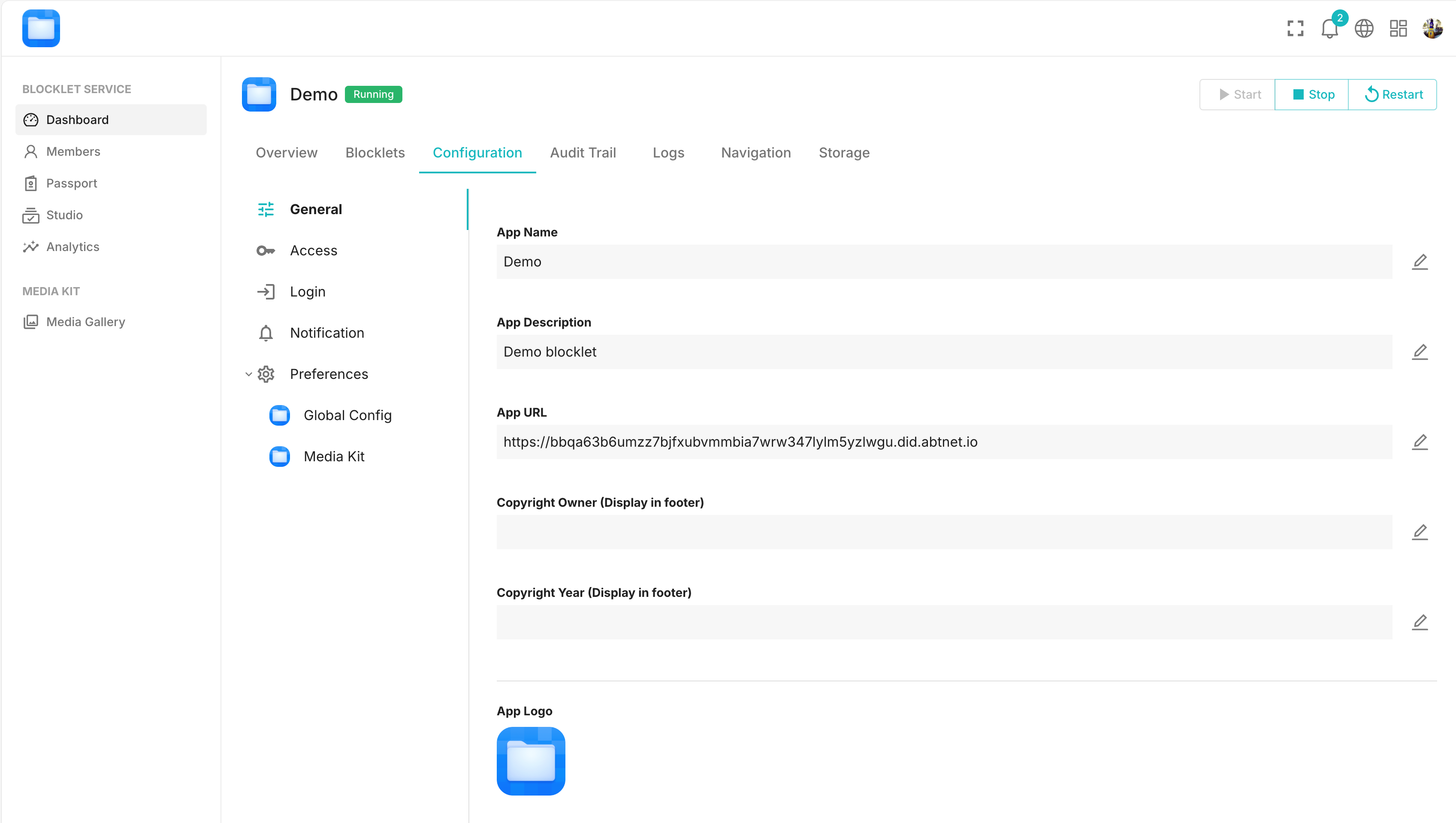Open the Global Config preferences
Screen dimensions: 1456x823
point(347,415)
